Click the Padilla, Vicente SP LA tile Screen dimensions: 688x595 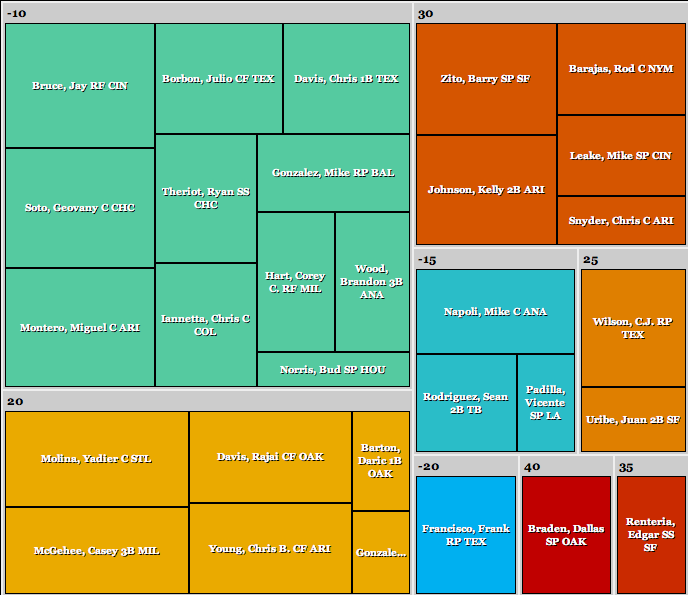click(545, 403)
